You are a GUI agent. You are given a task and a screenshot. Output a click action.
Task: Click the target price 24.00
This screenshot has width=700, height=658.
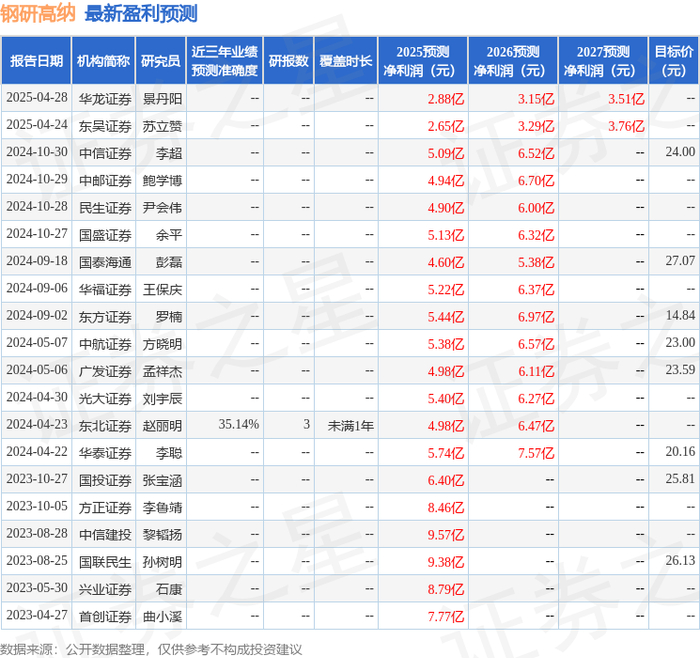(x=680, y=152)
